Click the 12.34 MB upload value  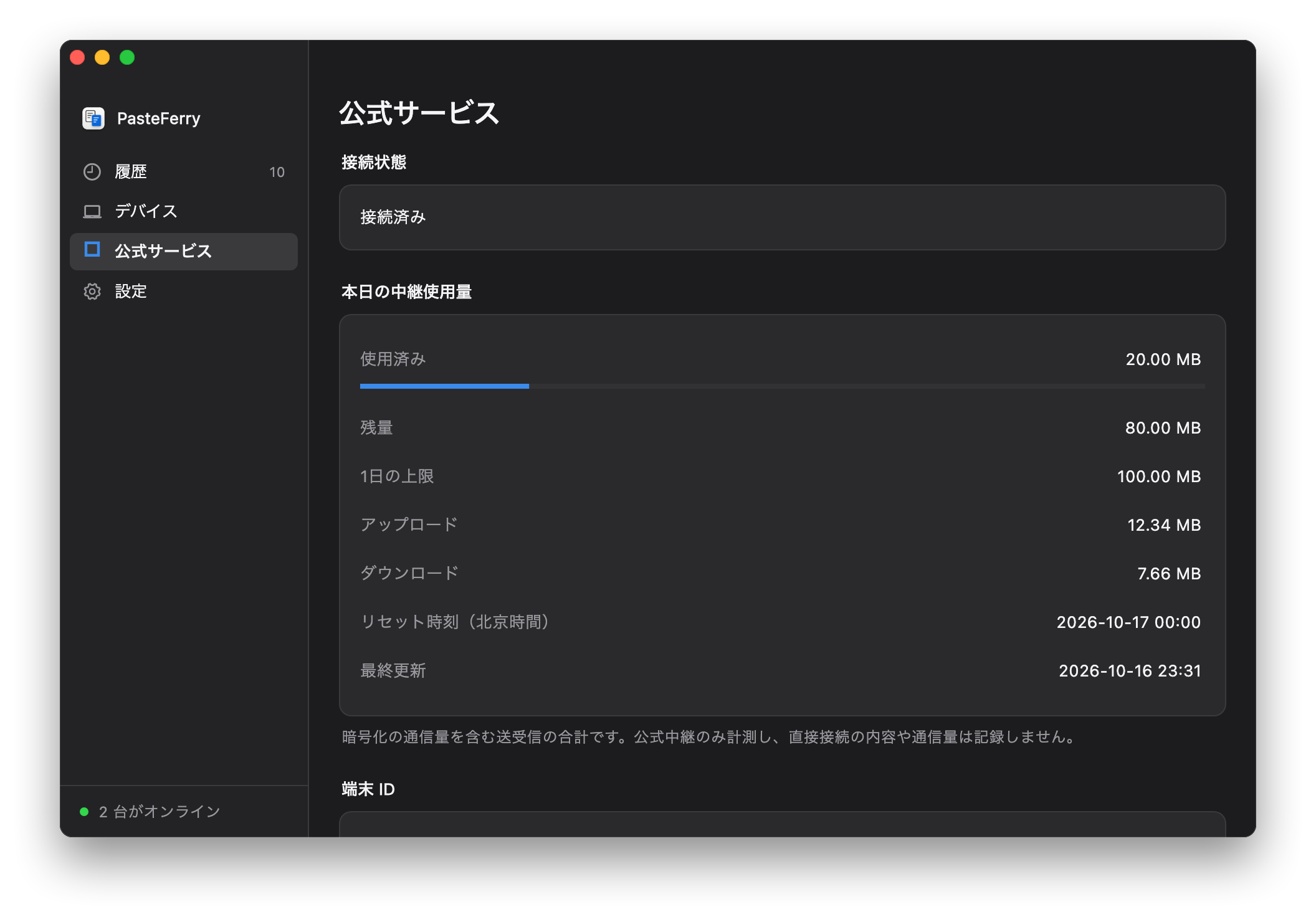point(1164,525)
